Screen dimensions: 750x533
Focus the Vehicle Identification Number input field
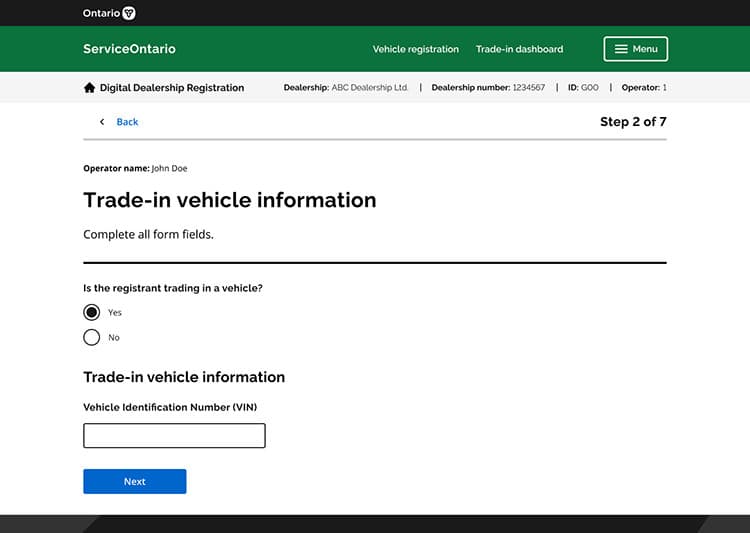point(174,435)
